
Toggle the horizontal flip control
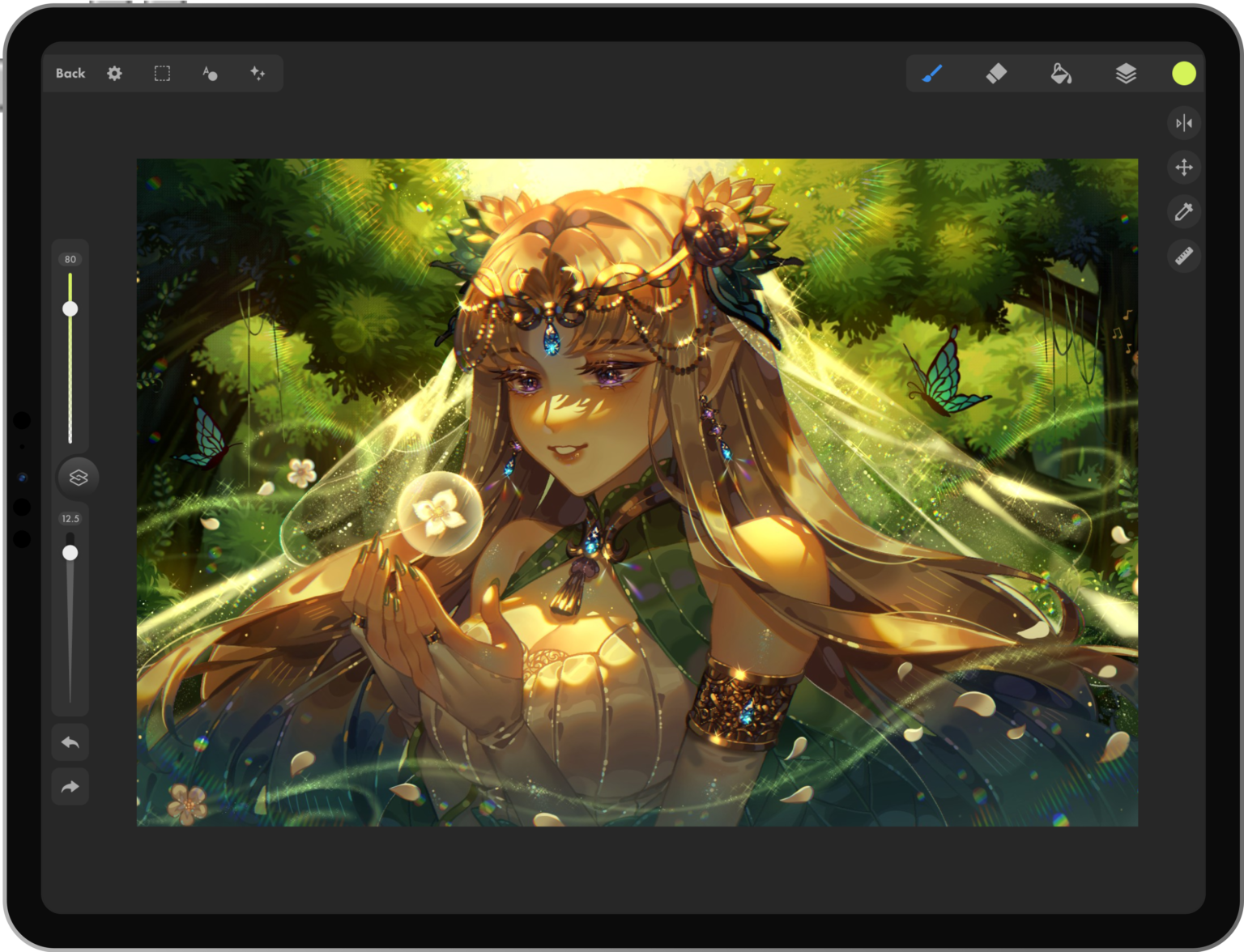(1185, 122)
